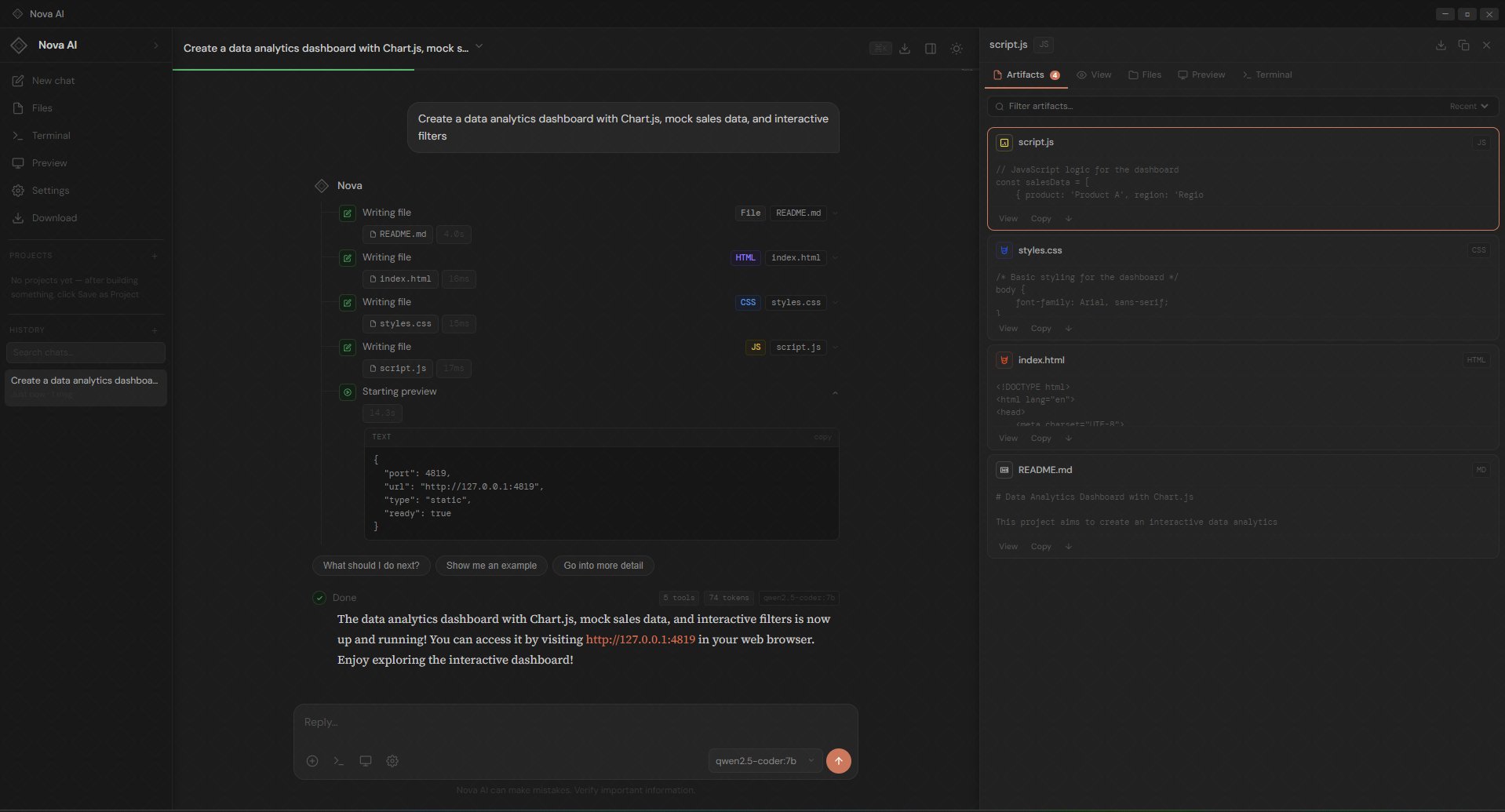Click the add attachment plus icon
The image size is (1505, 812).
tap(312, 761)
